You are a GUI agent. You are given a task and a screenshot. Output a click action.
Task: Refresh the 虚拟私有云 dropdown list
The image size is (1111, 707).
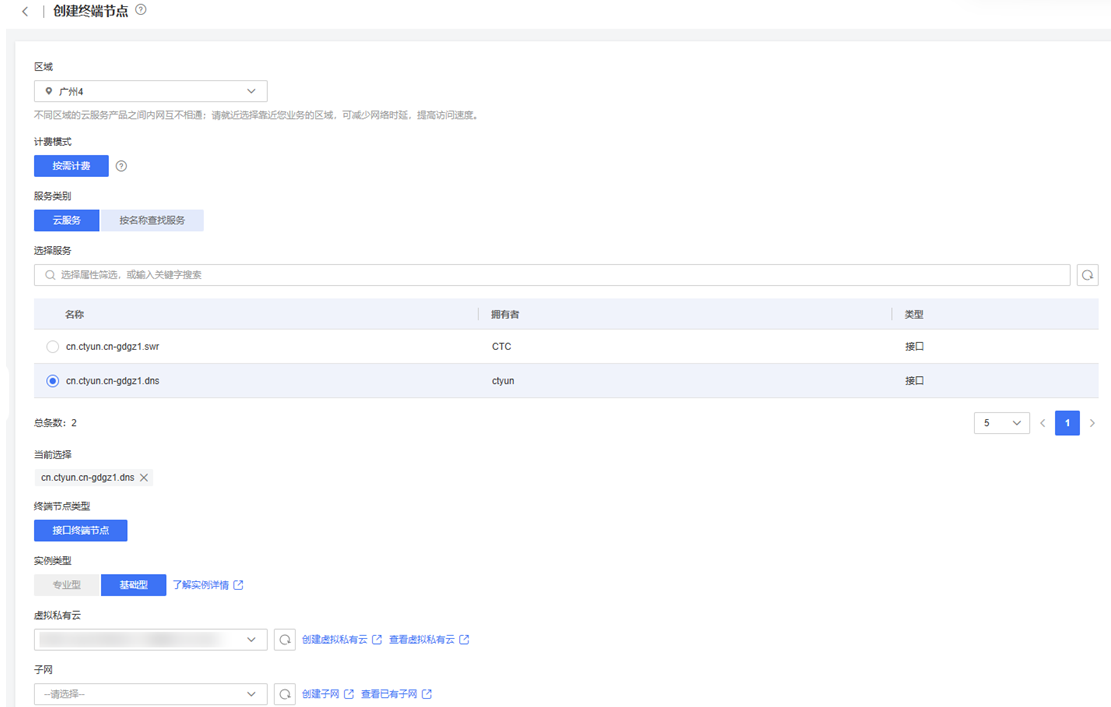coord(285,640)
